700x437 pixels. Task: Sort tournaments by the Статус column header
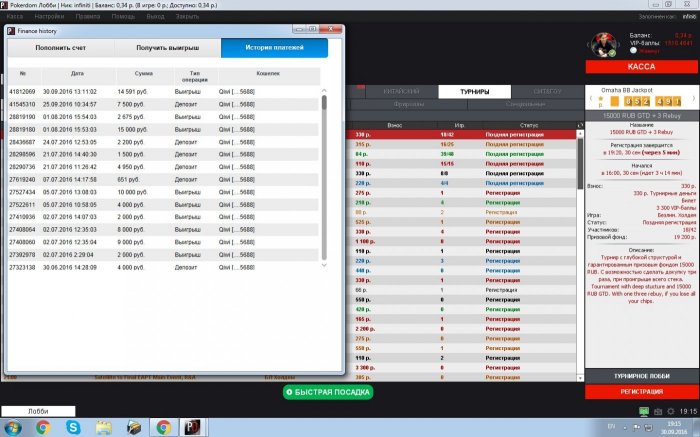529,125
